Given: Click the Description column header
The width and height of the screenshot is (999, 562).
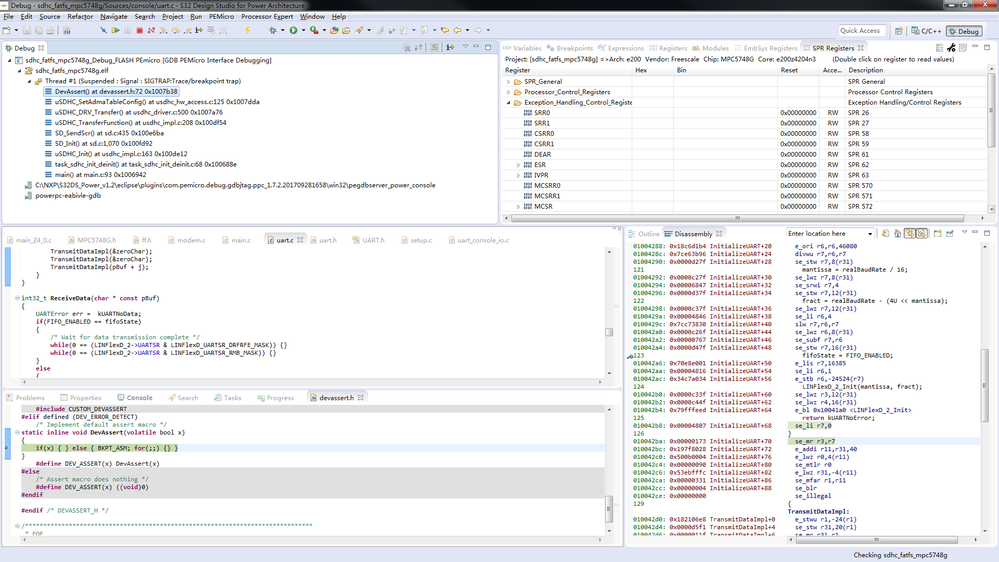Looking at the screenshot, I should [916, 70].
